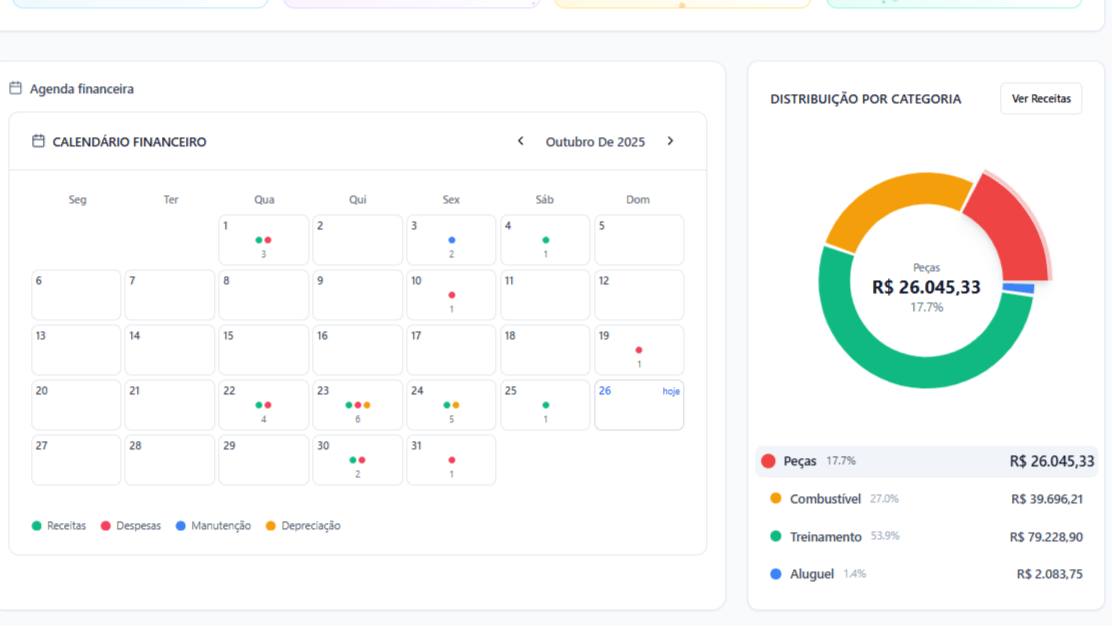Click the green Receitas legend dot
The width and height of the screenshot is (1112, 626).
click(37, 526)
